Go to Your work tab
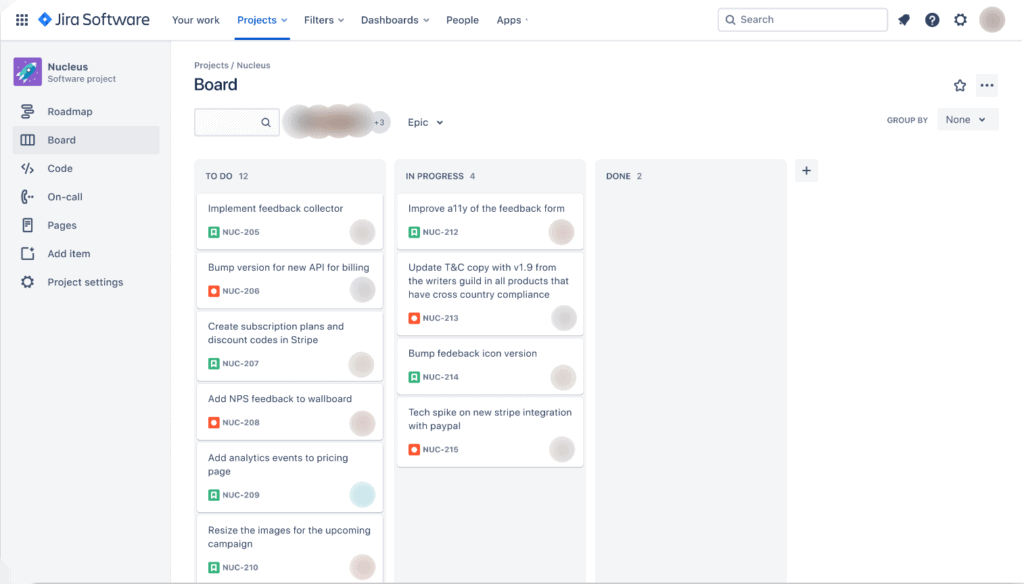 coord(196,20)
